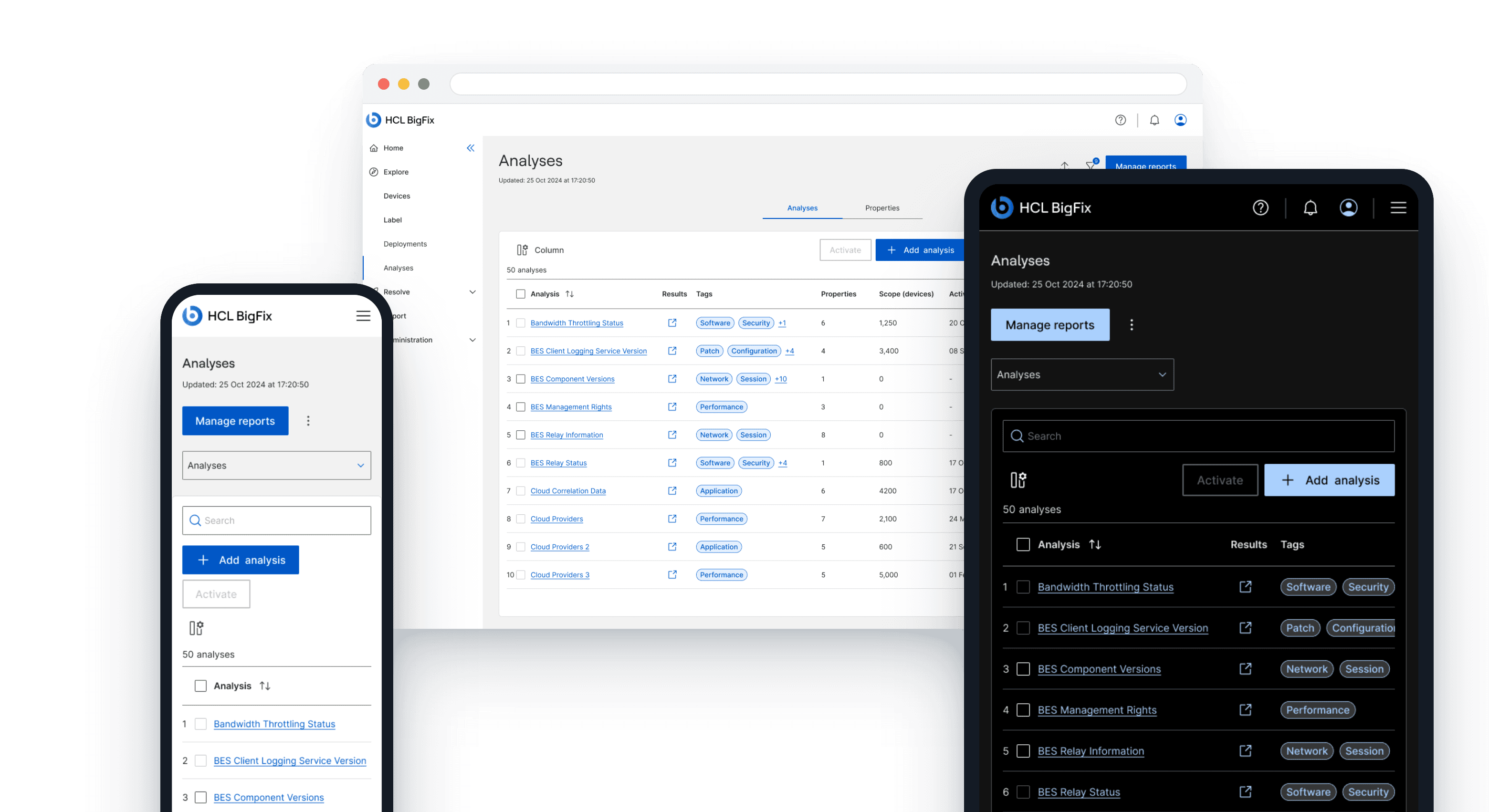Open help icon in desktop browser header
Screen dimensions: 1489x812
click(x=1120, y=120)
